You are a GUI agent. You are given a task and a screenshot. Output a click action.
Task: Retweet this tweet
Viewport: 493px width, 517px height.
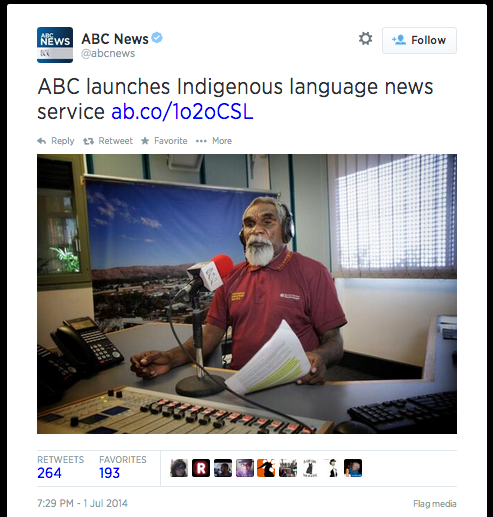pos(108,141)
